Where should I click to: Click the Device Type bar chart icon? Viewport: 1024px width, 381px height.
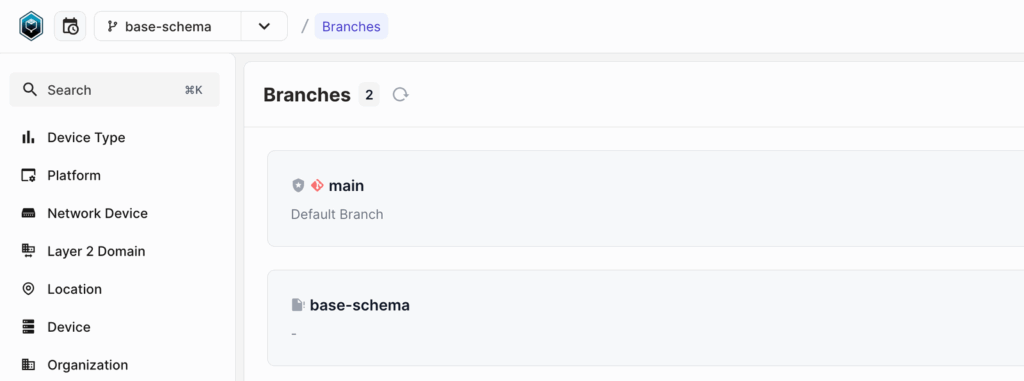[x=28, y=137]
